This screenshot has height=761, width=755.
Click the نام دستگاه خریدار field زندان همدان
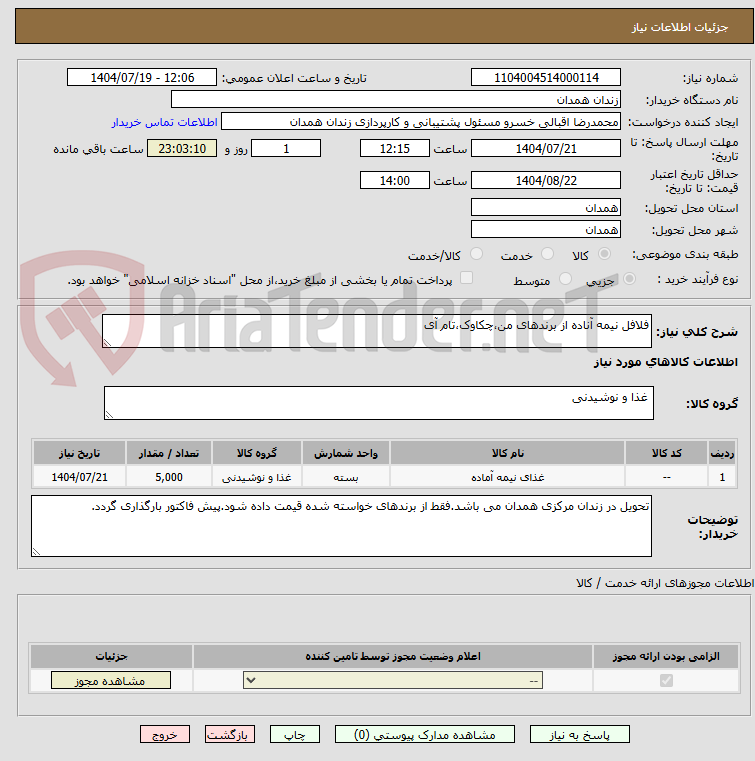(x=396, y=100)
